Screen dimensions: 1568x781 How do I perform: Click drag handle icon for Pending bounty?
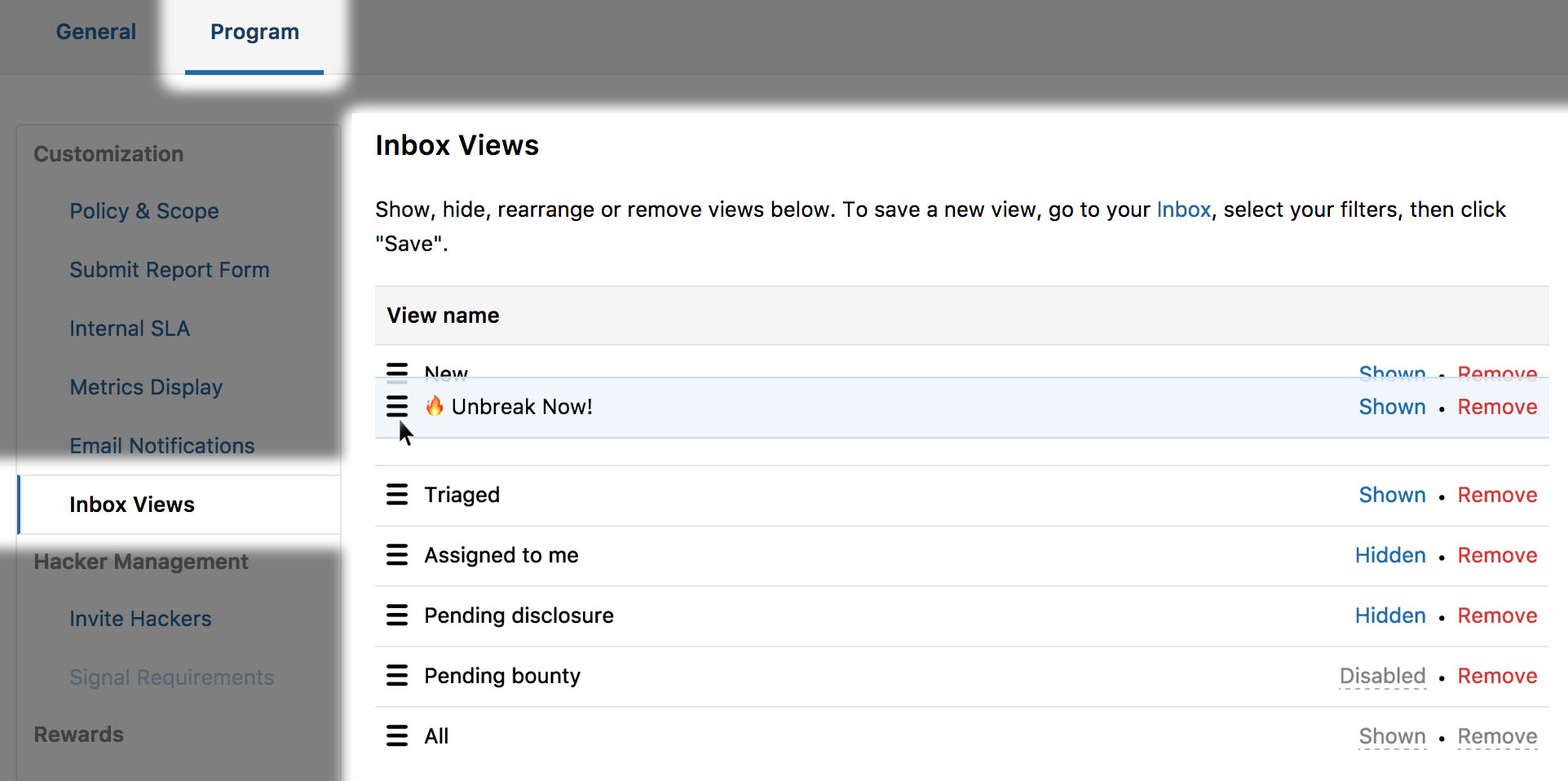click(397, 675)
